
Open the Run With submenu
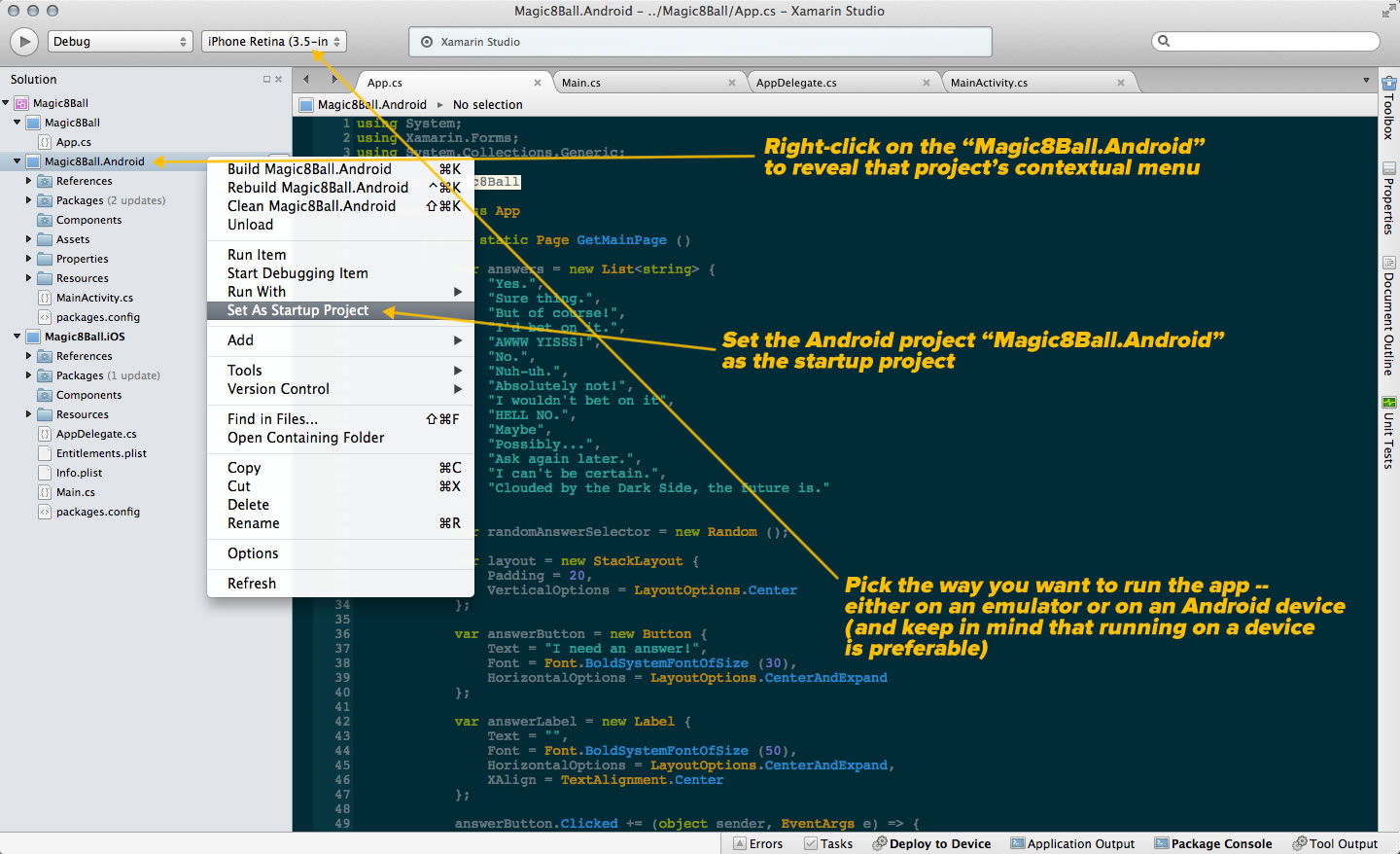tap(341, 292)
